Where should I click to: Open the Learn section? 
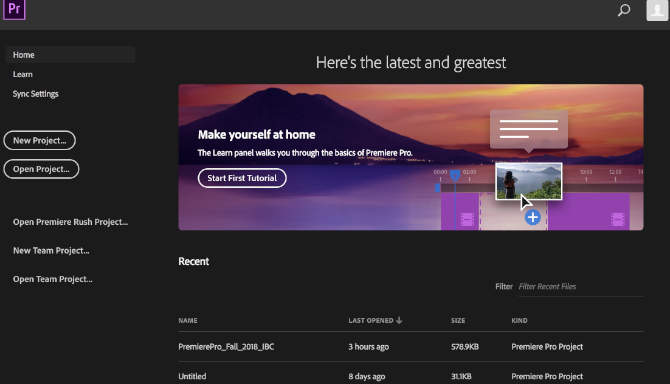coord(23,74)
